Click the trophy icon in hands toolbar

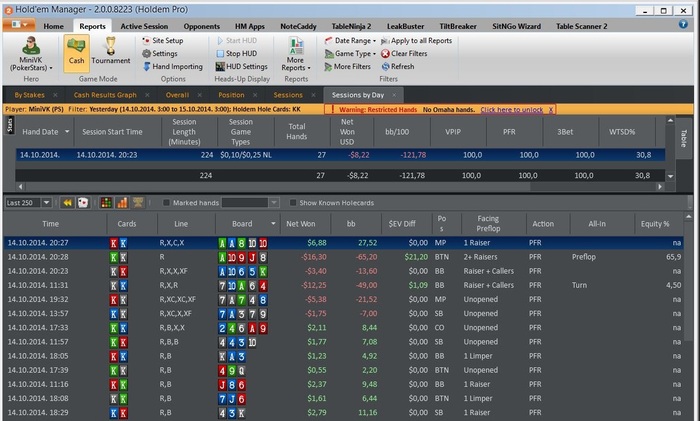click(138, 203)
